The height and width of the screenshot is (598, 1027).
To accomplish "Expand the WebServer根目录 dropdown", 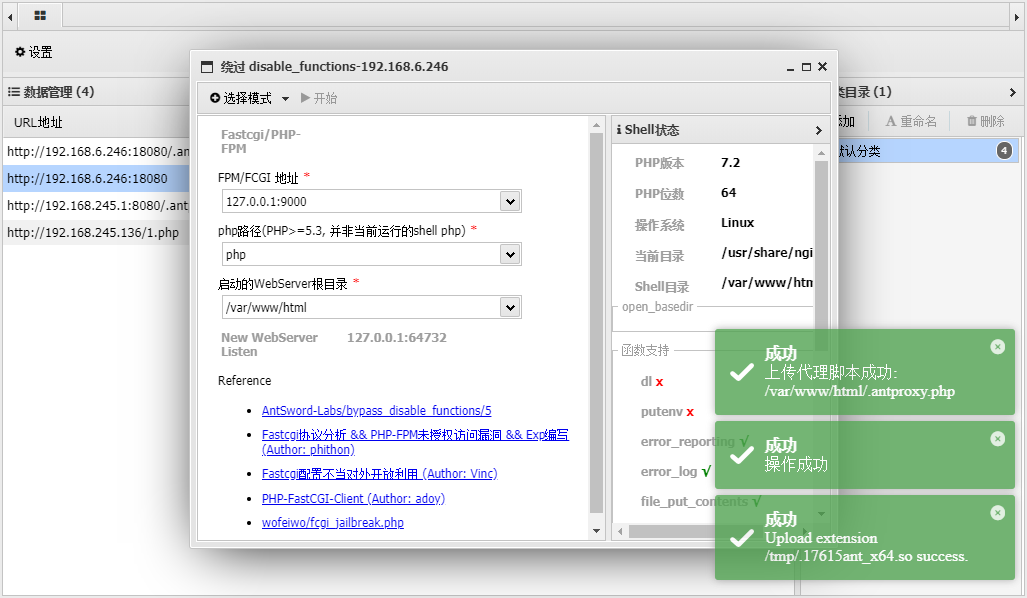I will [510, 307].
